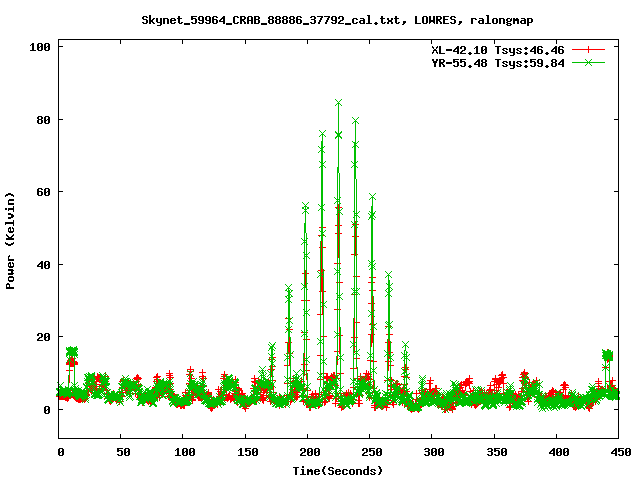Click y-axis tick label 100
The width and height of the screenshot is (640, 480).
coord(40,47)
